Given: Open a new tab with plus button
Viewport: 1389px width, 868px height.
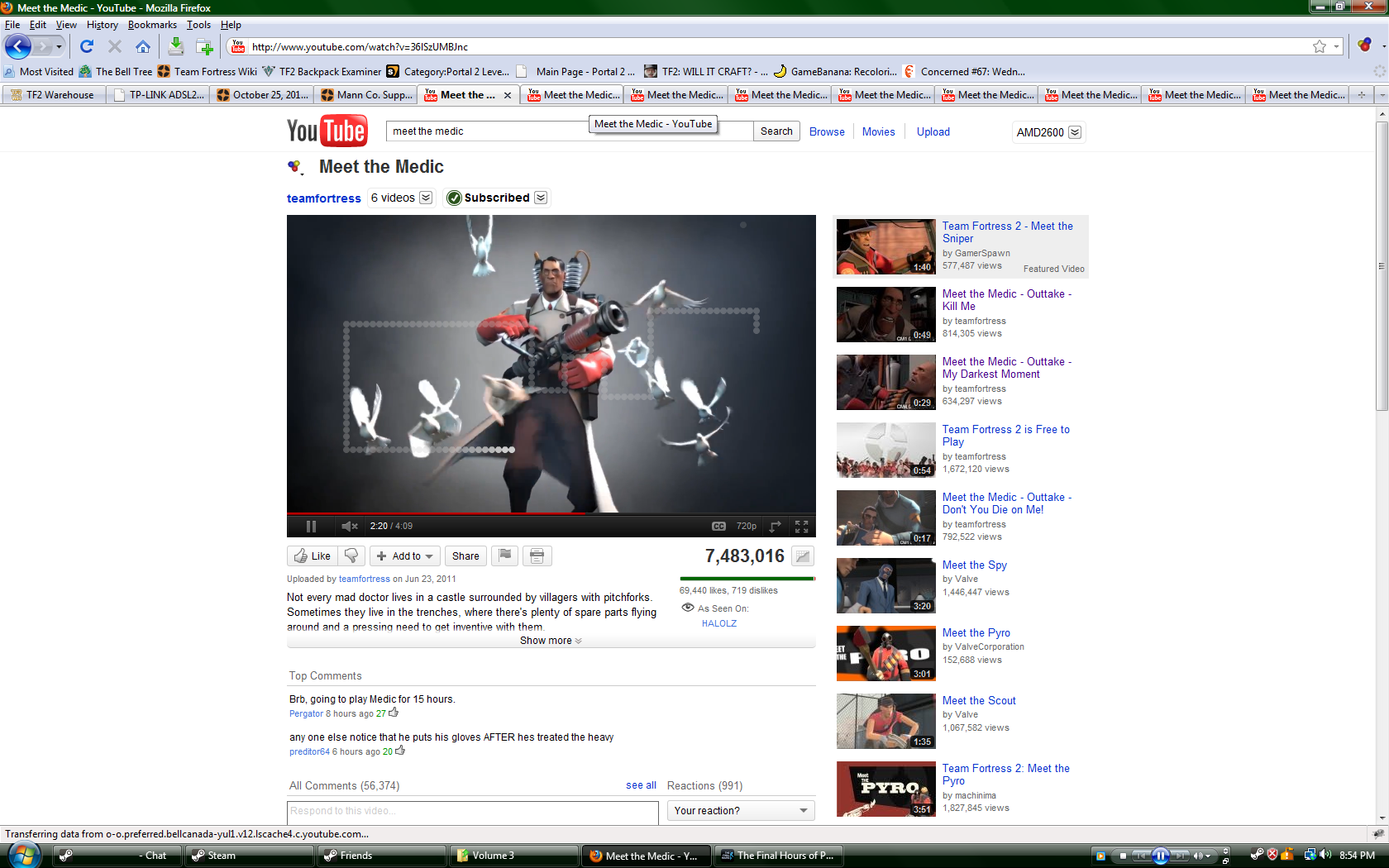Looking at the screenshot, I should tap(1361, 95).
